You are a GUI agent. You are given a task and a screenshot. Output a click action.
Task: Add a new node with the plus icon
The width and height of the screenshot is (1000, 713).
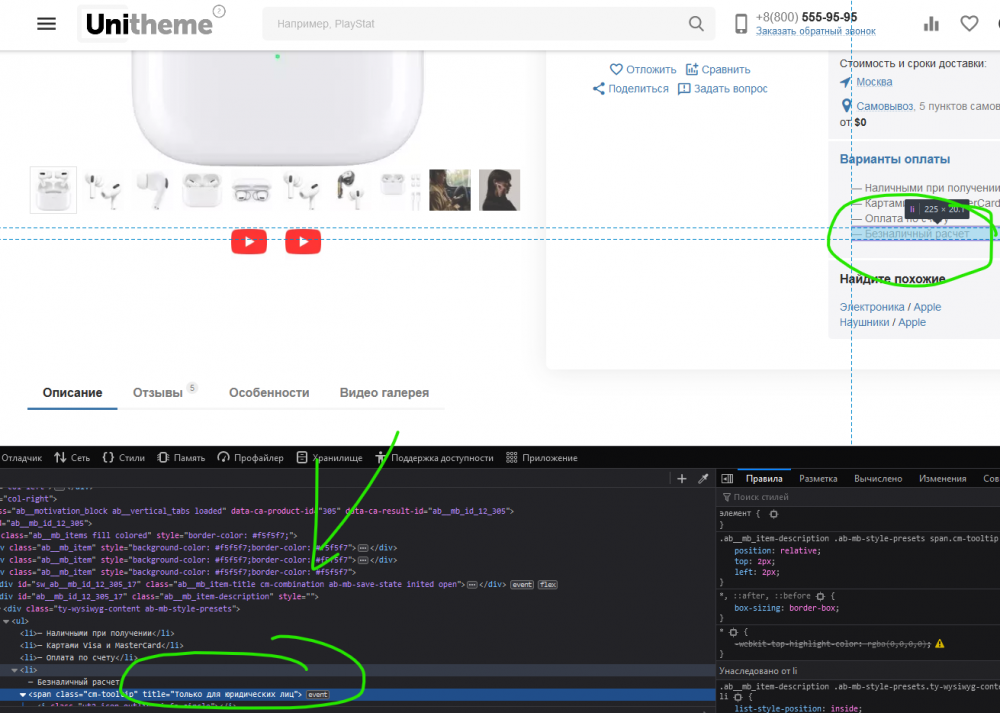pyautogui.click(x=682, y=479)
